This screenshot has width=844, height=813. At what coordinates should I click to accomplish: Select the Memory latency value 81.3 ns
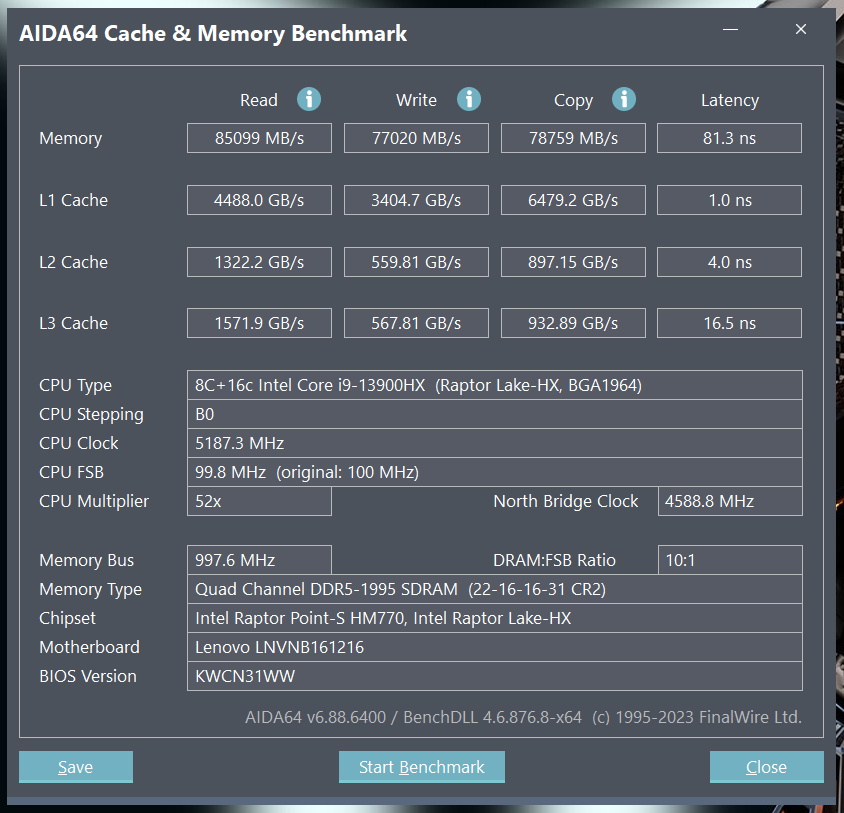click(729, 138)
